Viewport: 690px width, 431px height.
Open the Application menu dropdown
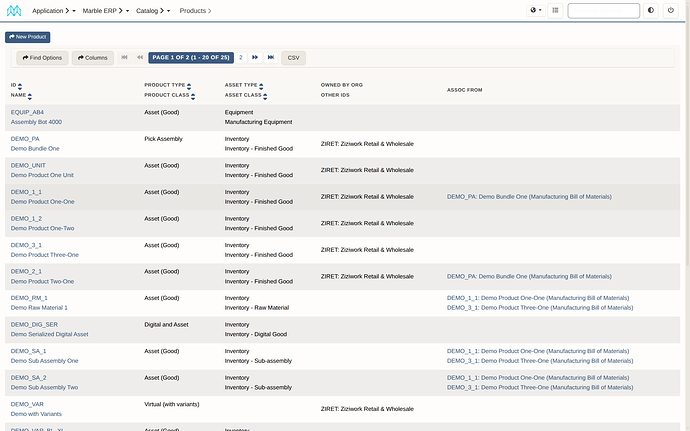54,11
